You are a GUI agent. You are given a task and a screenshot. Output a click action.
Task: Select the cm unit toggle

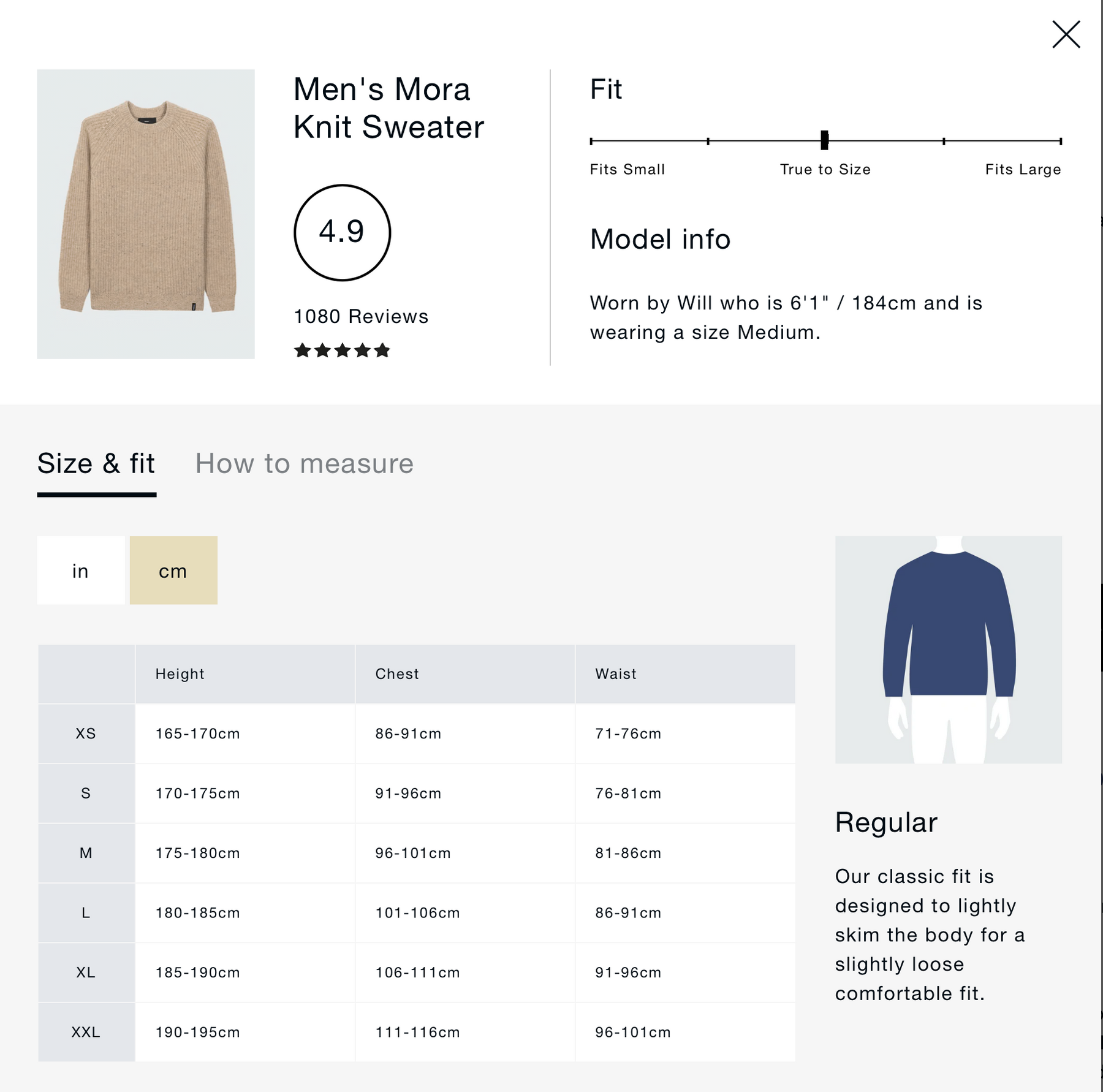click(x=173, y=571)
